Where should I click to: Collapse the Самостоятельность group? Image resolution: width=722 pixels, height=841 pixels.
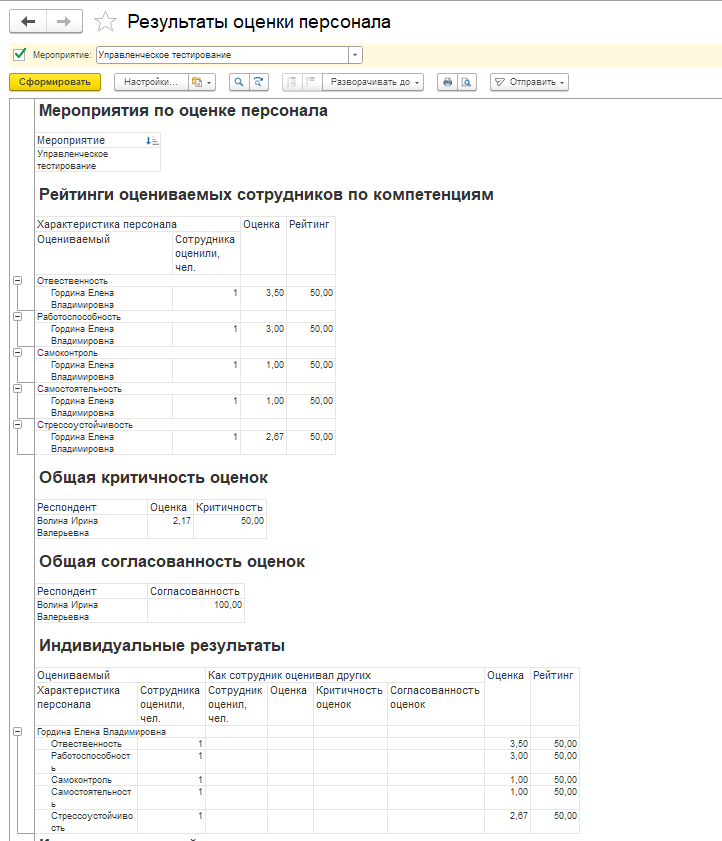click(x=18, y=388)
